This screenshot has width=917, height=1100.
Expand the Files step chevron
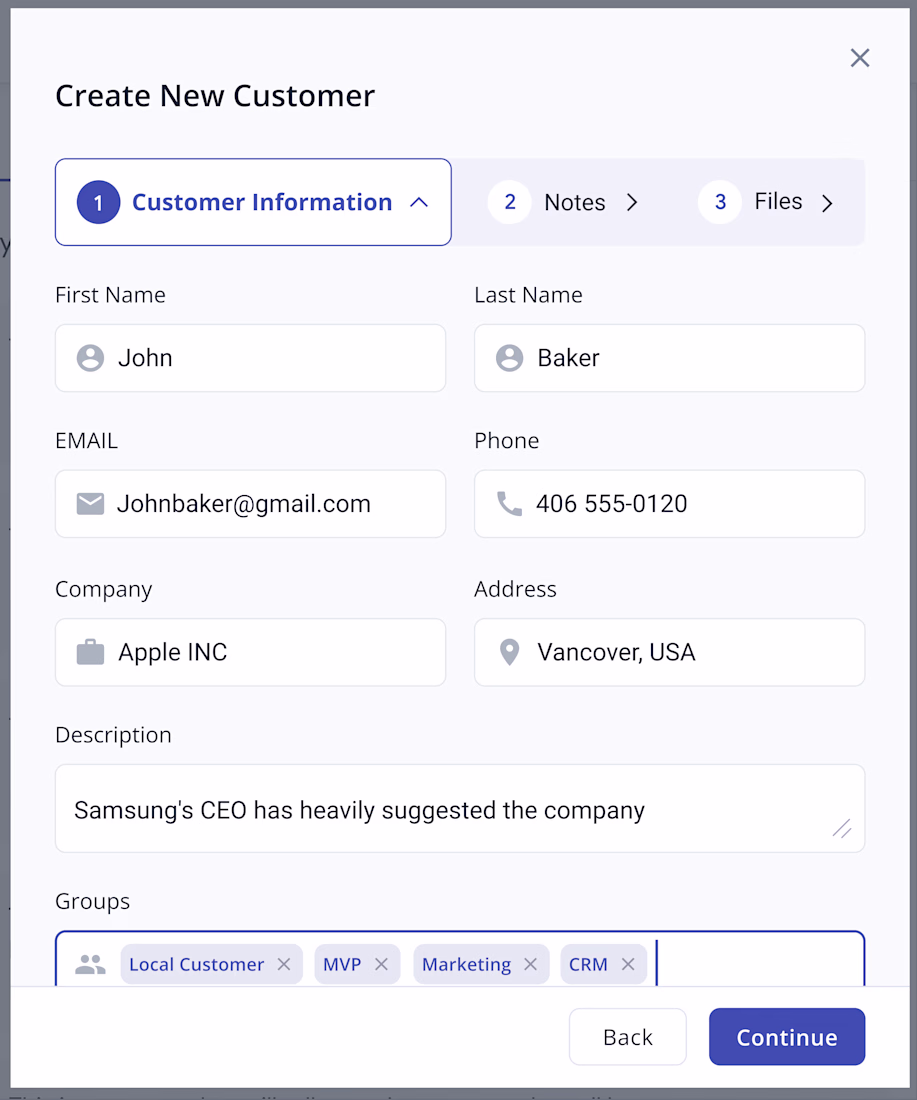click(827, 204)
